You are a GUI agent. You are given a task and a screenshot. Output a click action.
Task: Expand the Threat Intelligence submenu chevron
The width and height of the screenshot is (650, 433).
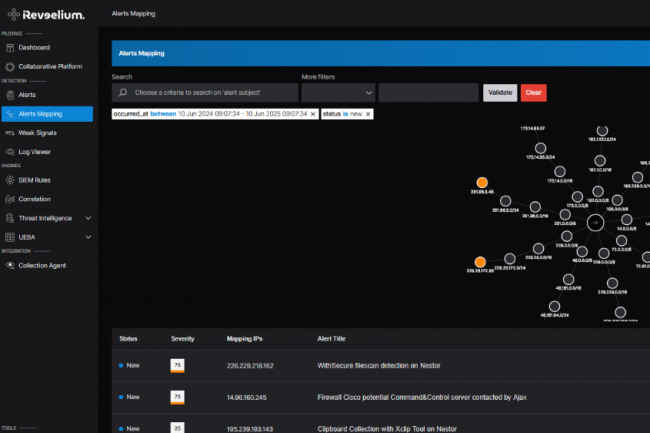[x=88, y=218]
